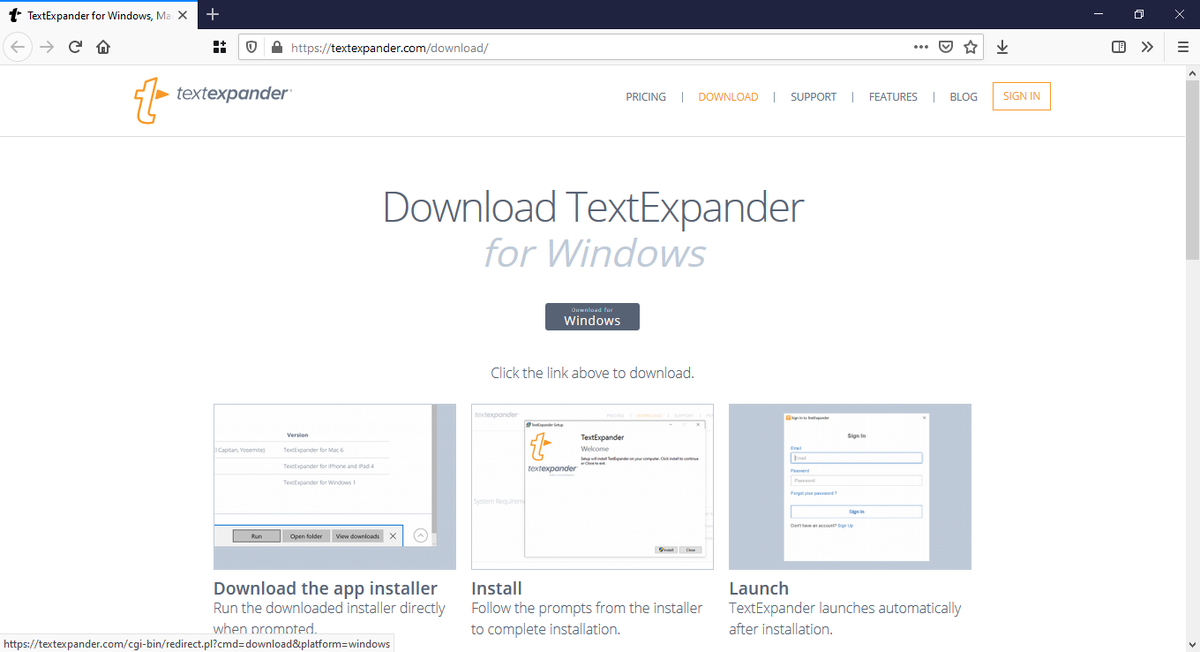This screenshot has height=652, width=1200.
Task: Click the Download the app installer screenshot thumbnail
Action: [x=335, y=487]
